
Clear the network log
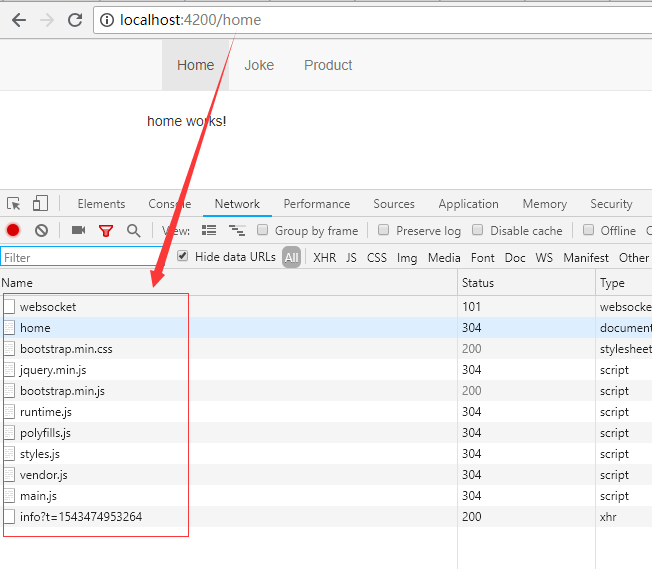click(x=41, y=230)
